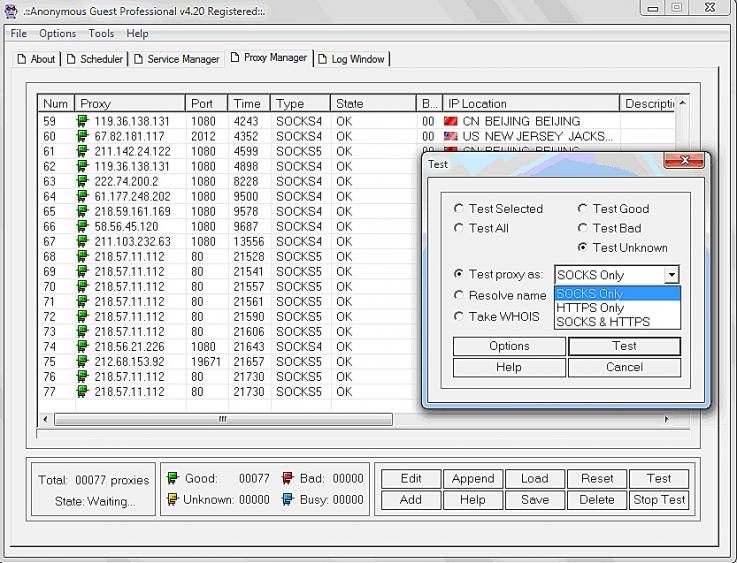Open the Options menu
The height and width of the screenshot is (563, 737).
pyautogui.click(x=57, y=33)
